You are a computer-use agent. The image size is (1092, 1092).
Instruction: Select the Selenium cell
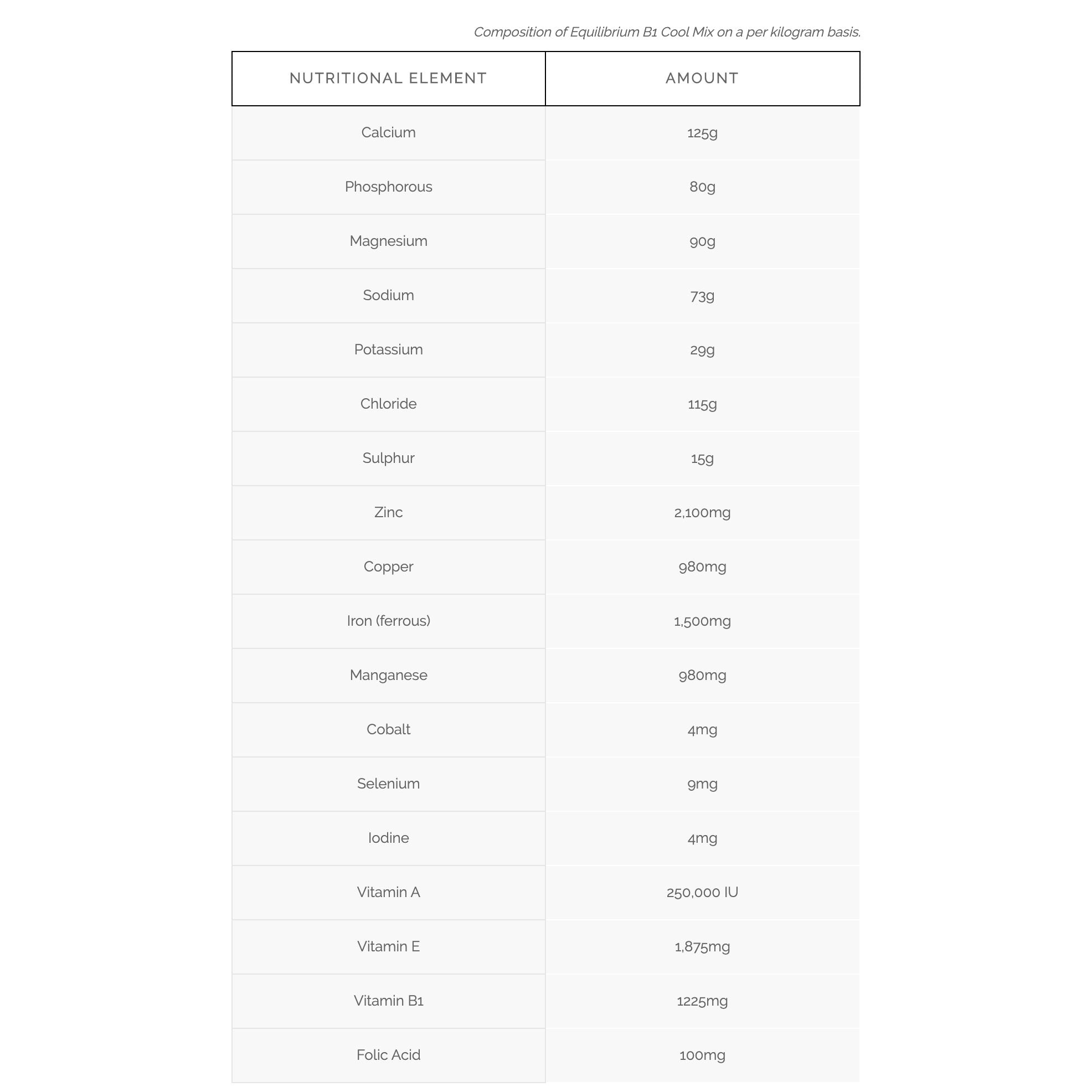[x=388, y=784]
